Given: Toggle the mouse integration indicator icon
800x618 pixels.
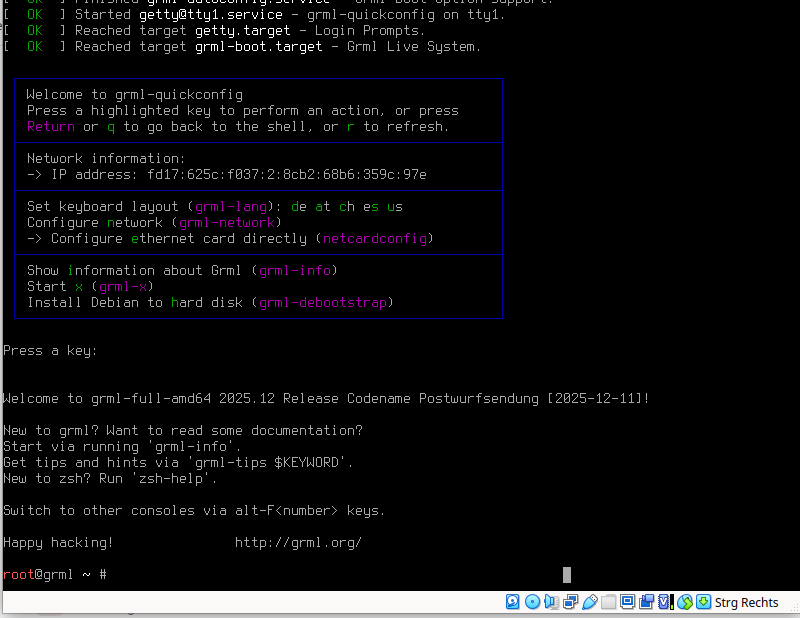Looking at the screenshot, I should coord(685,602).
